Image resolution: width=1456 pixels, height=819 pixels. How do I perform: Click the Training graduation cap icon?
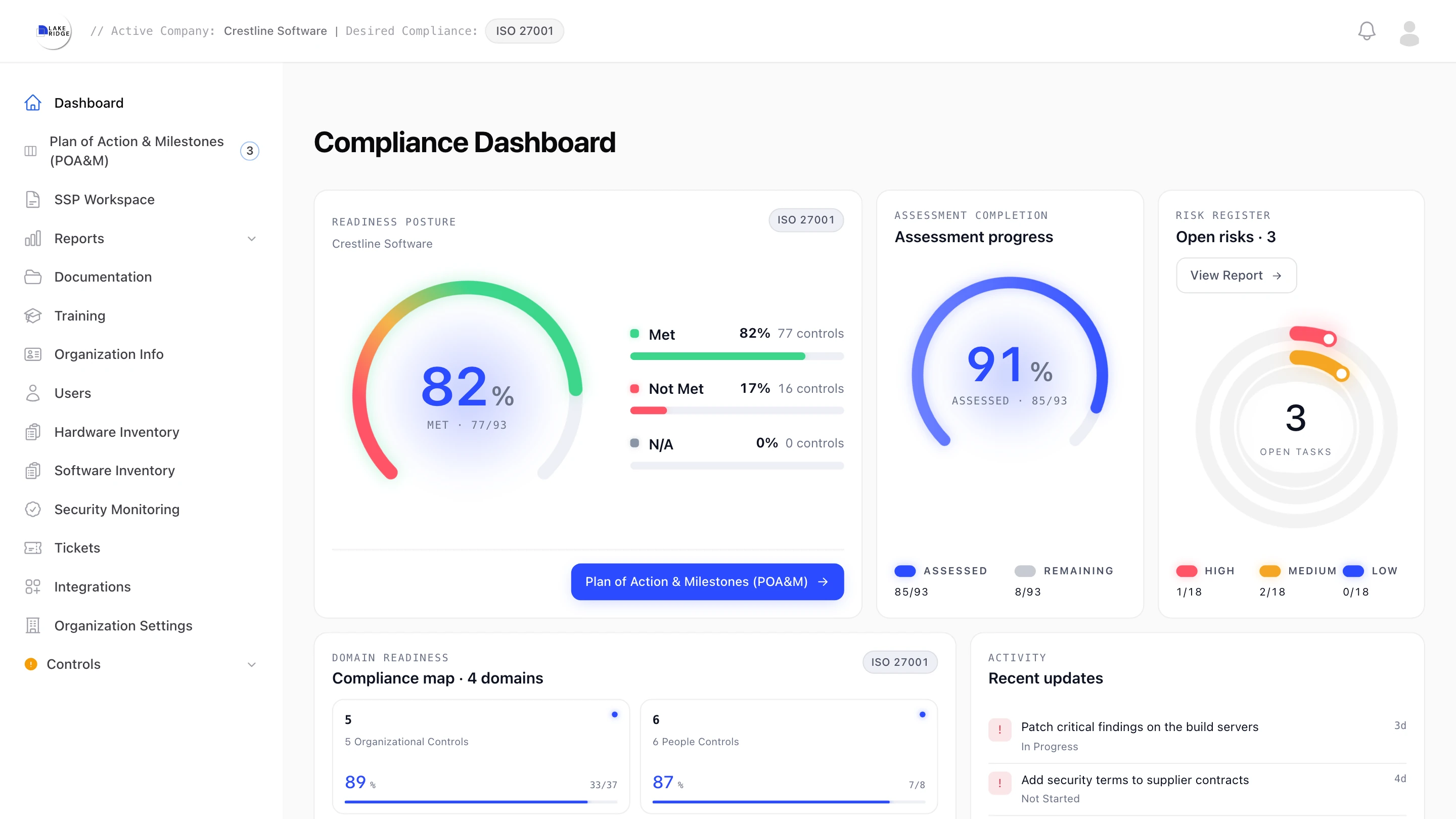[x=33, y=315]
